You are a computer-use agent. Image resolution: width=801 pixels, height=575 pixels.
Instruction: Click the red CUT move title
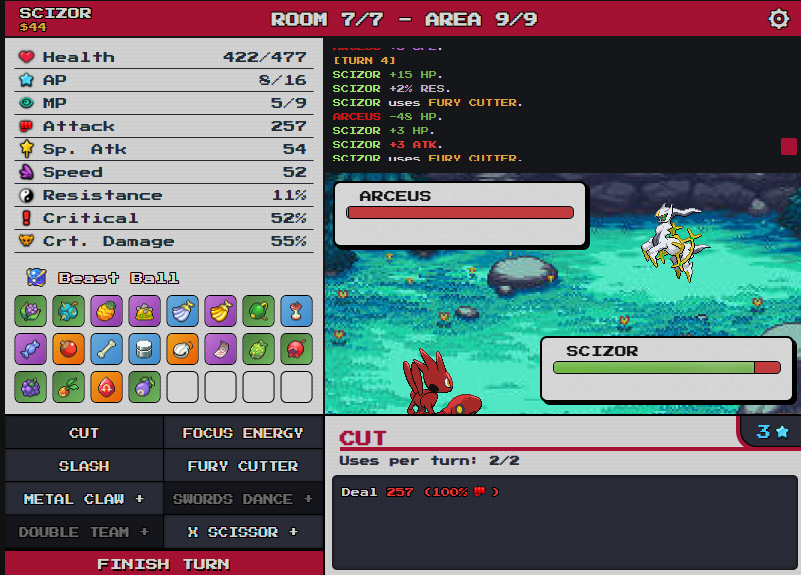click(x=363, y=438)
